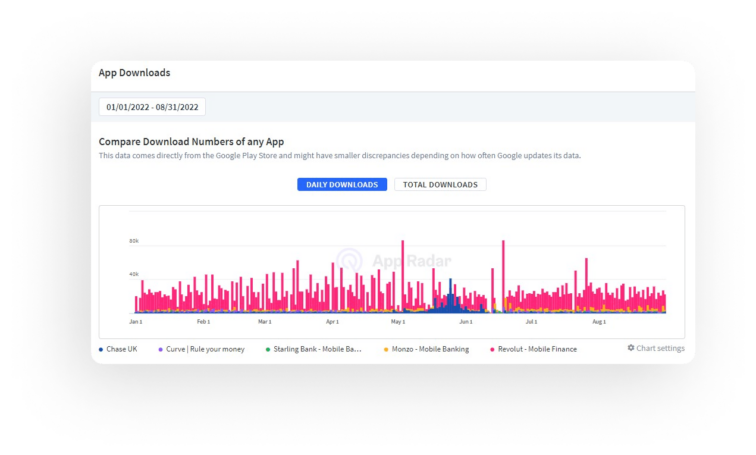Toggle Monzo - Mobile Banking series label
This screenshot has height=455, width=756.
click(427, 349)
